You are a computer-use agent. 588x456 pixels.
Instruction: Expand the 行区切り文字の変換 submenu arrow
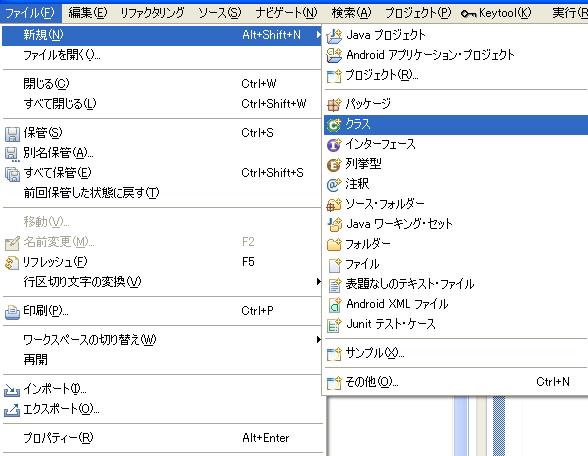coord(318,281)
